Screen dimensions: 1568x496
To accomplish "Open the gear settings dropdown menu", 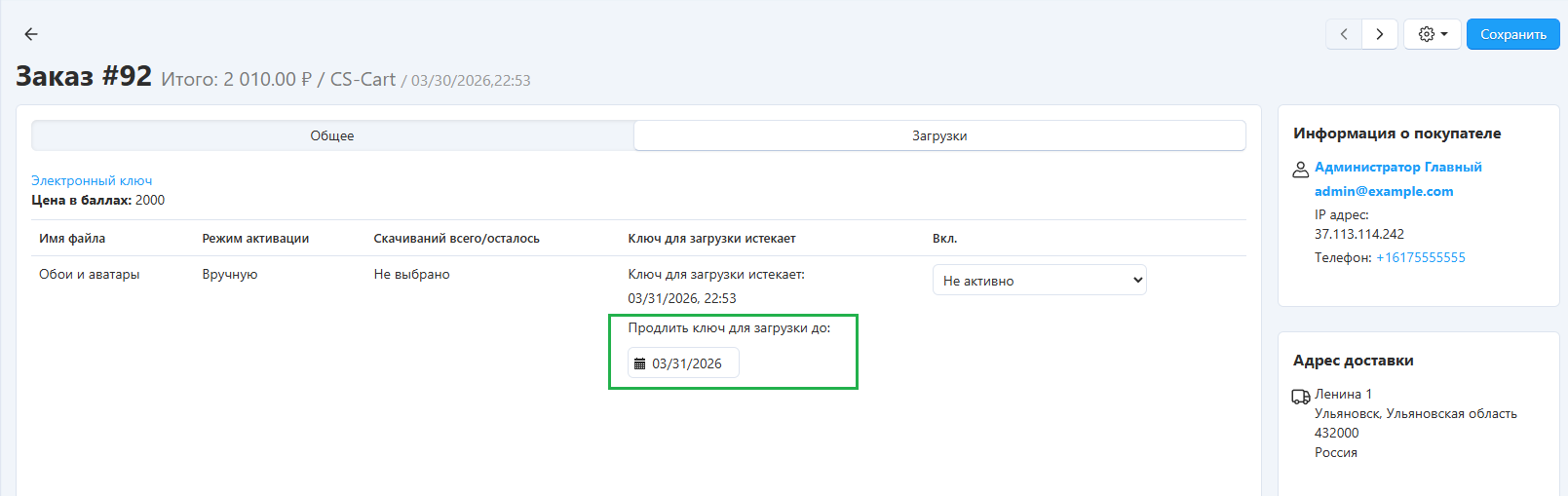I will (1432, 34).
